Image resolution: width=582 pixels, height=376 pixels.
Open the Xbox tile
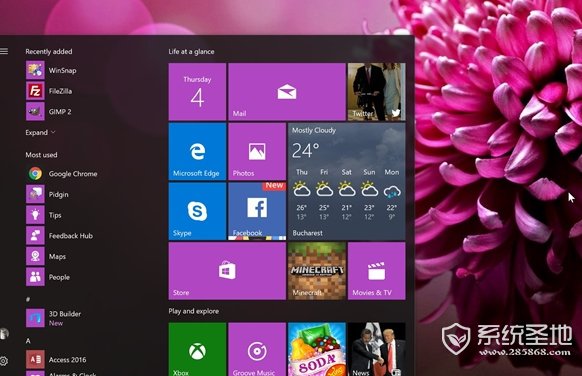coord(197,349)
